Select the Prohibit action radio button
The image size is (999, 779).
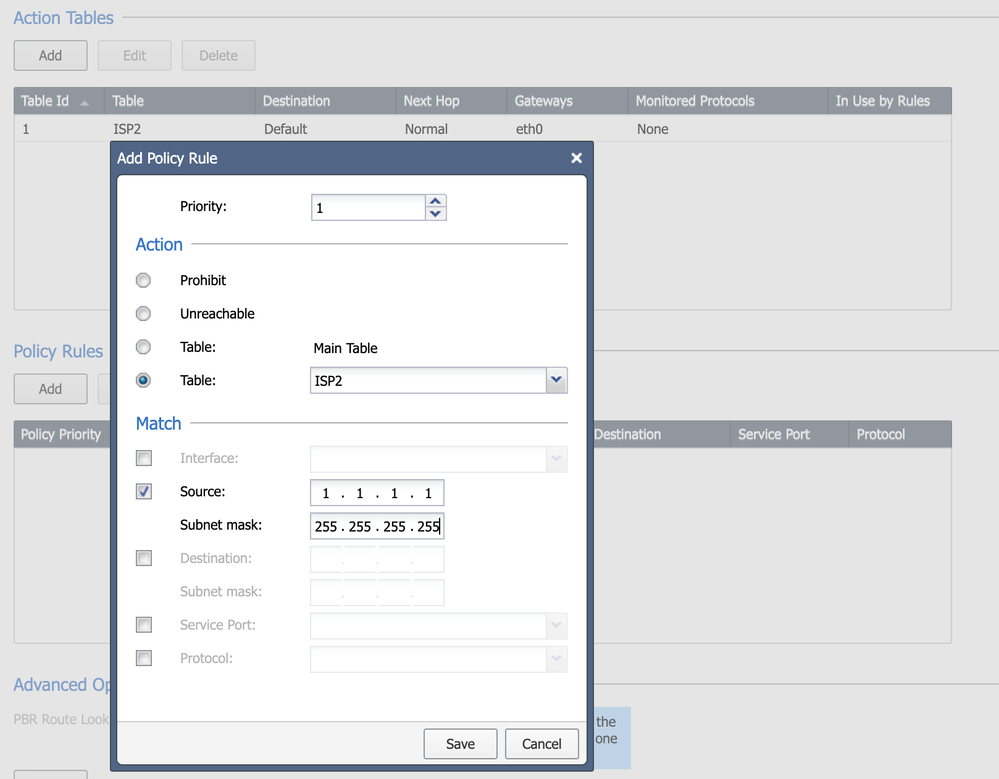pyautogui.click(x=144, y=280)
